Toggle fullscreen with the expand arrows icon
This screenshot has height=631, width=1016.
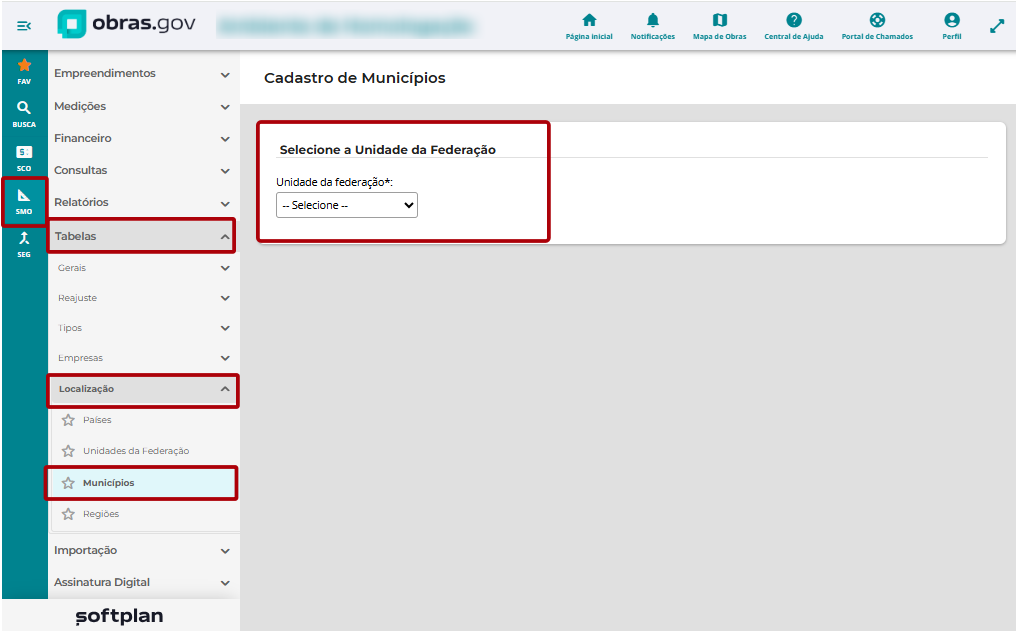click(997, 27)
